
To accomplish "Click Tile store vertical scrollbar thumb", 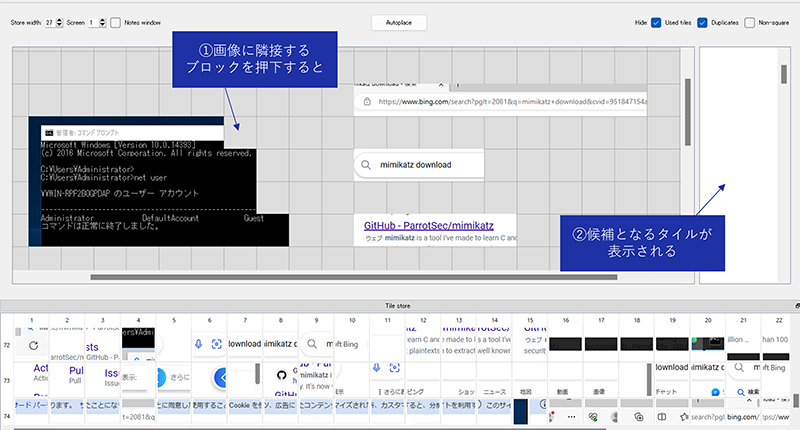I will point(795,400).
